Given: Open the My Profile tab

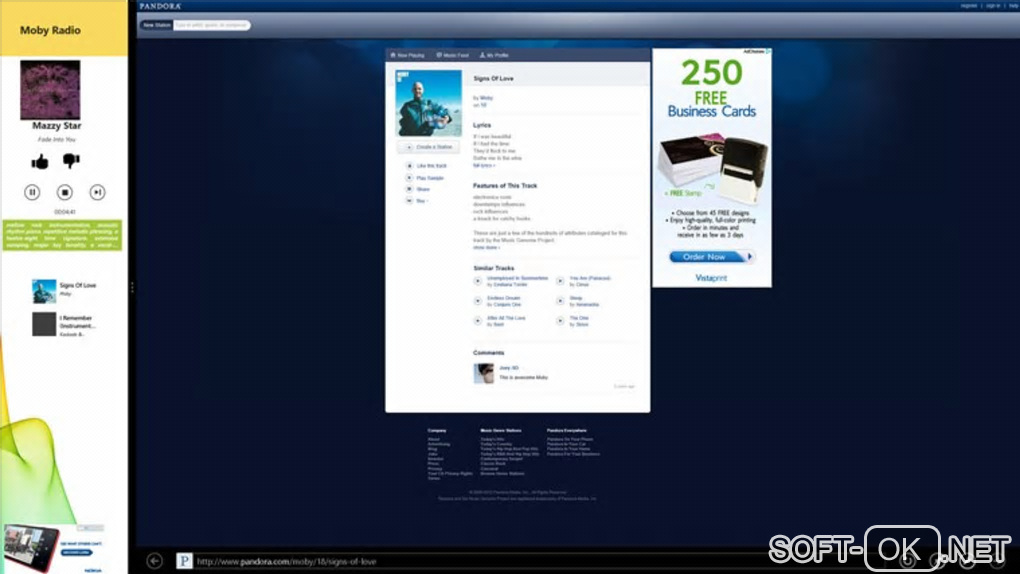Looking at the screenshot, I should pyautogui.click(x=494, y=55).
